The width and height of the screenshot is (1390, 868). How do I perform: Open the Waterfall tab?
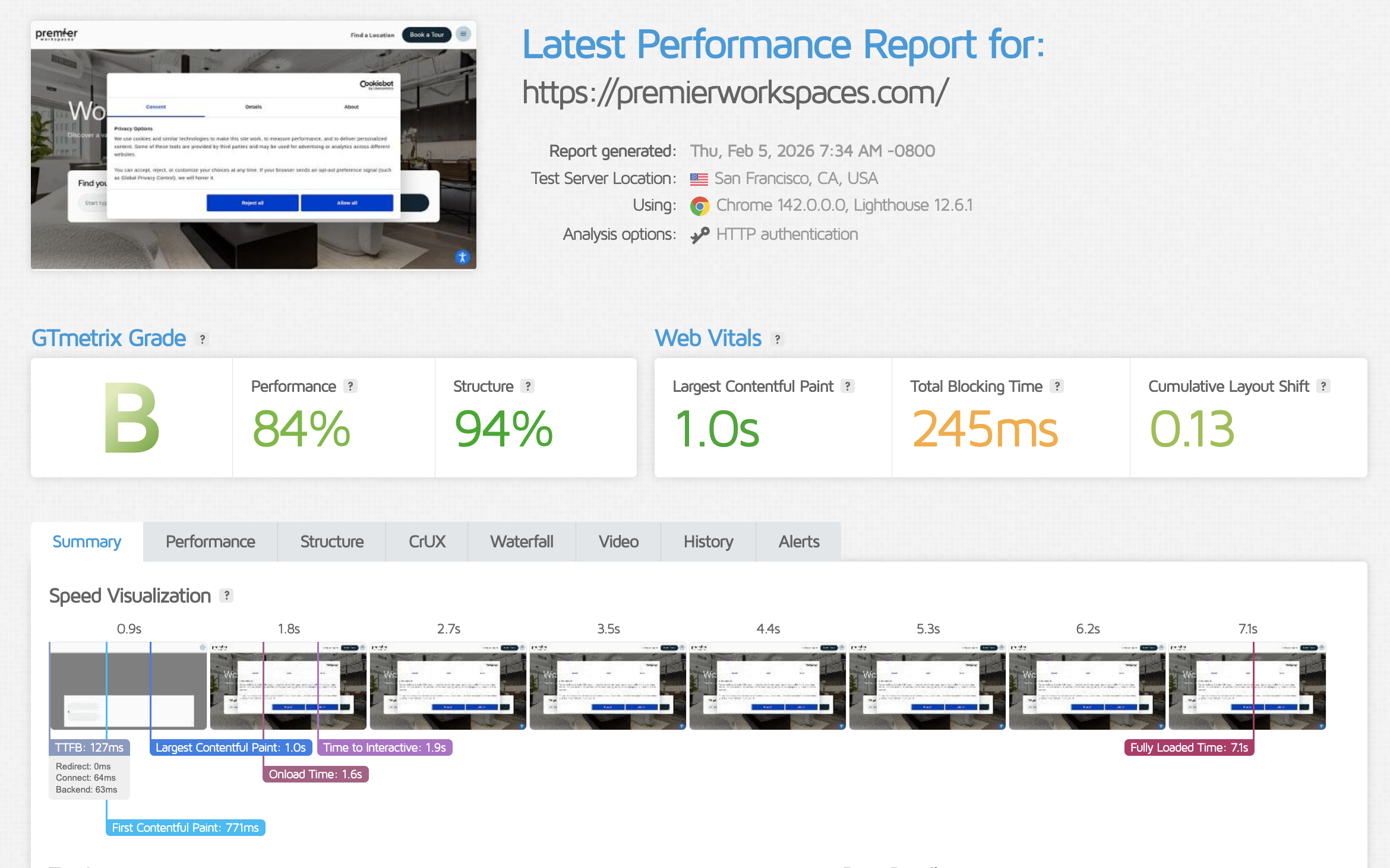[x=522, y=541]
